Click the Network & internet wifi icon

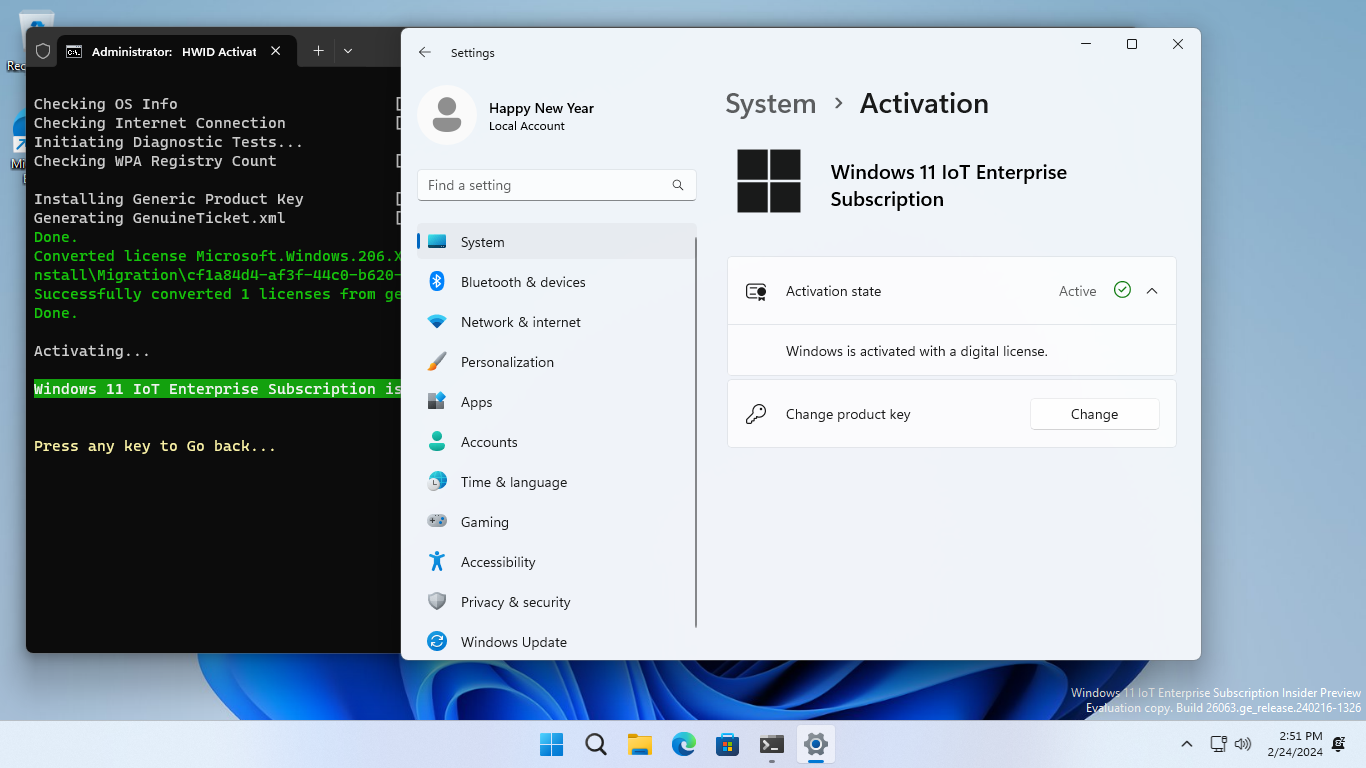(x=437, y=322)
